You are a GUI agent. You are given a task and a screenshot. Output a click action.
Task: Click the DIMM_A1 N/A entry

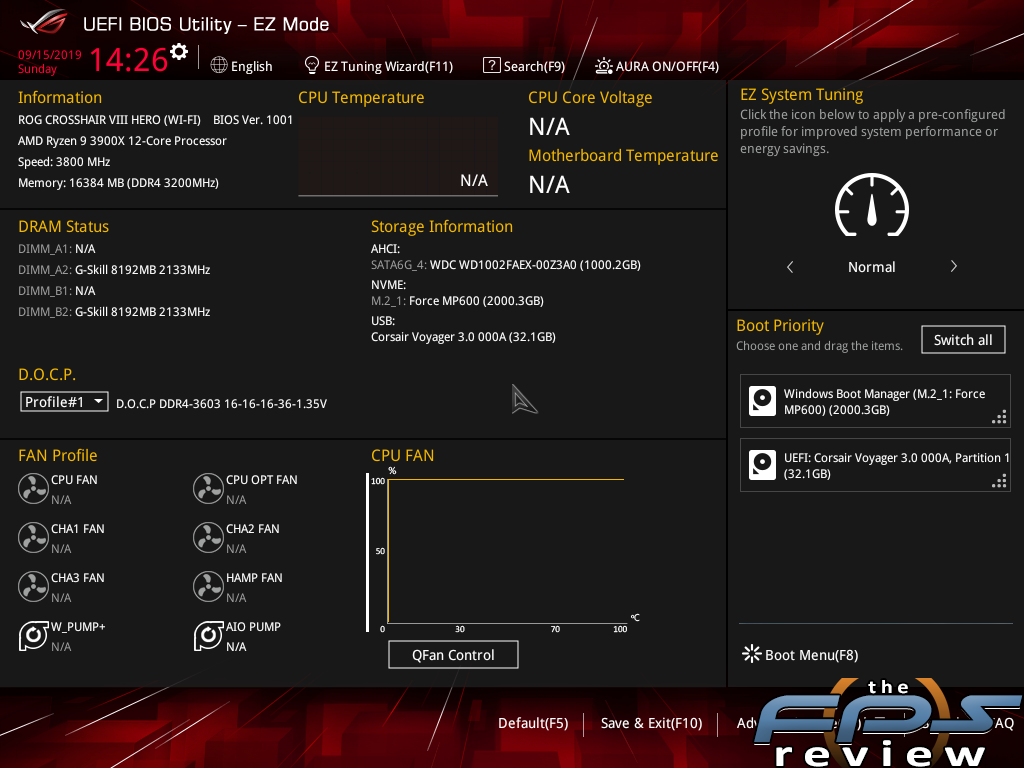pyautogui.click(x=57, y=249)
